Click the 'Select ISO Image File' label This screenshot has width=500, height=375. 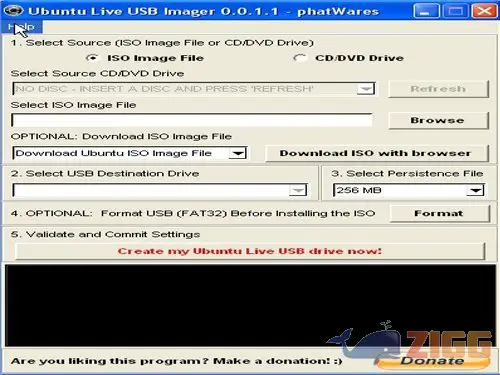coord(73,105)
